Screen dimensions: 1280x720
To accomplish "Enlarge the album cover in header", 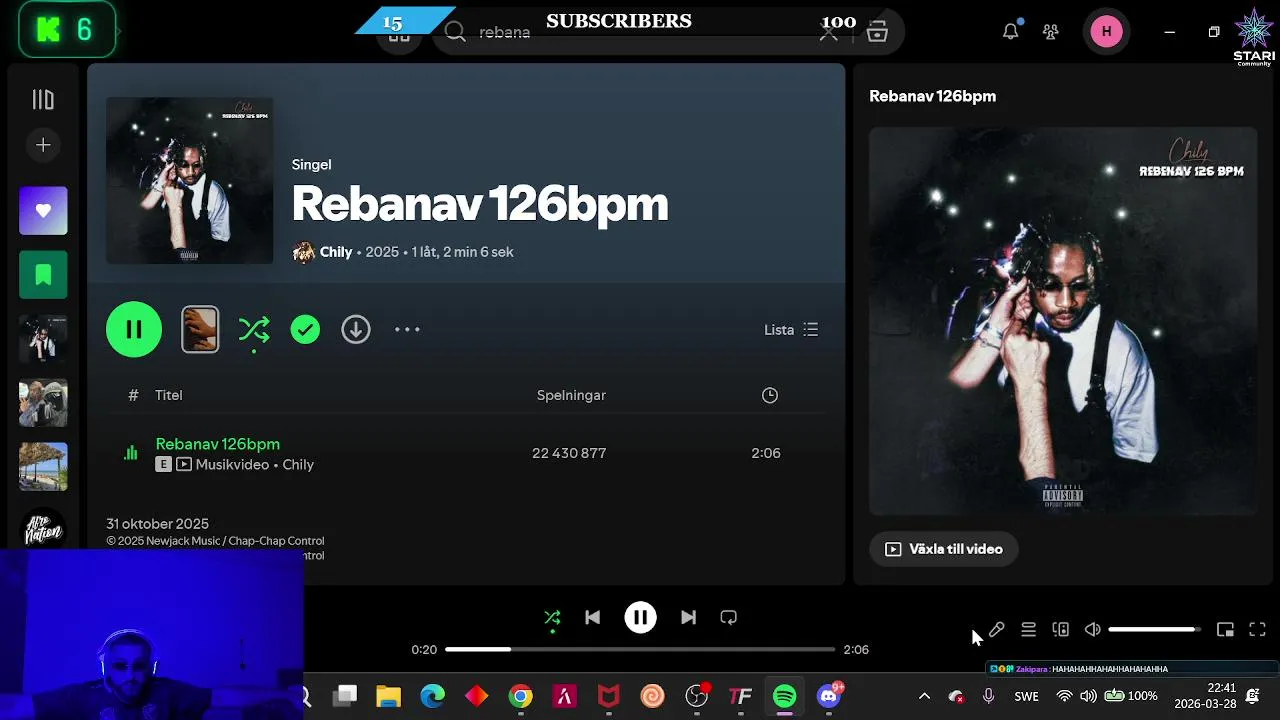I will (190, 180).
